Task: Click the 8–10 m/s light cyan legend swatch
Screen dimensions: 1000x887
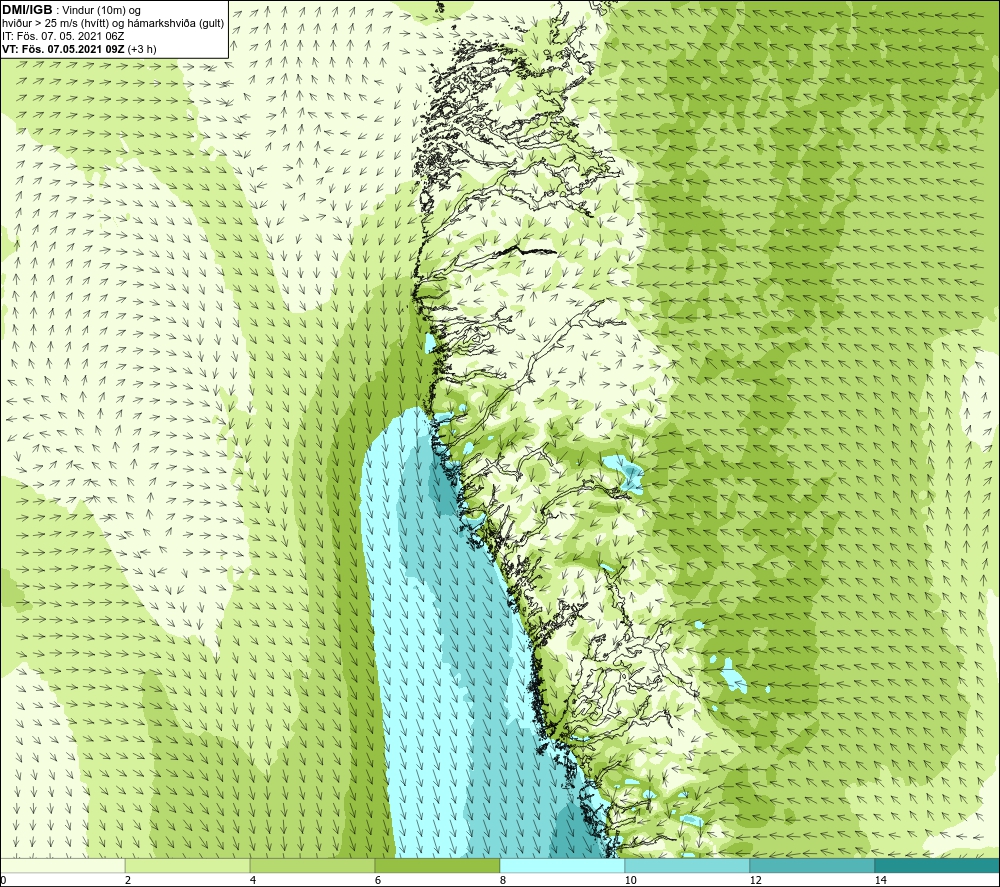Action: (562, 865)
